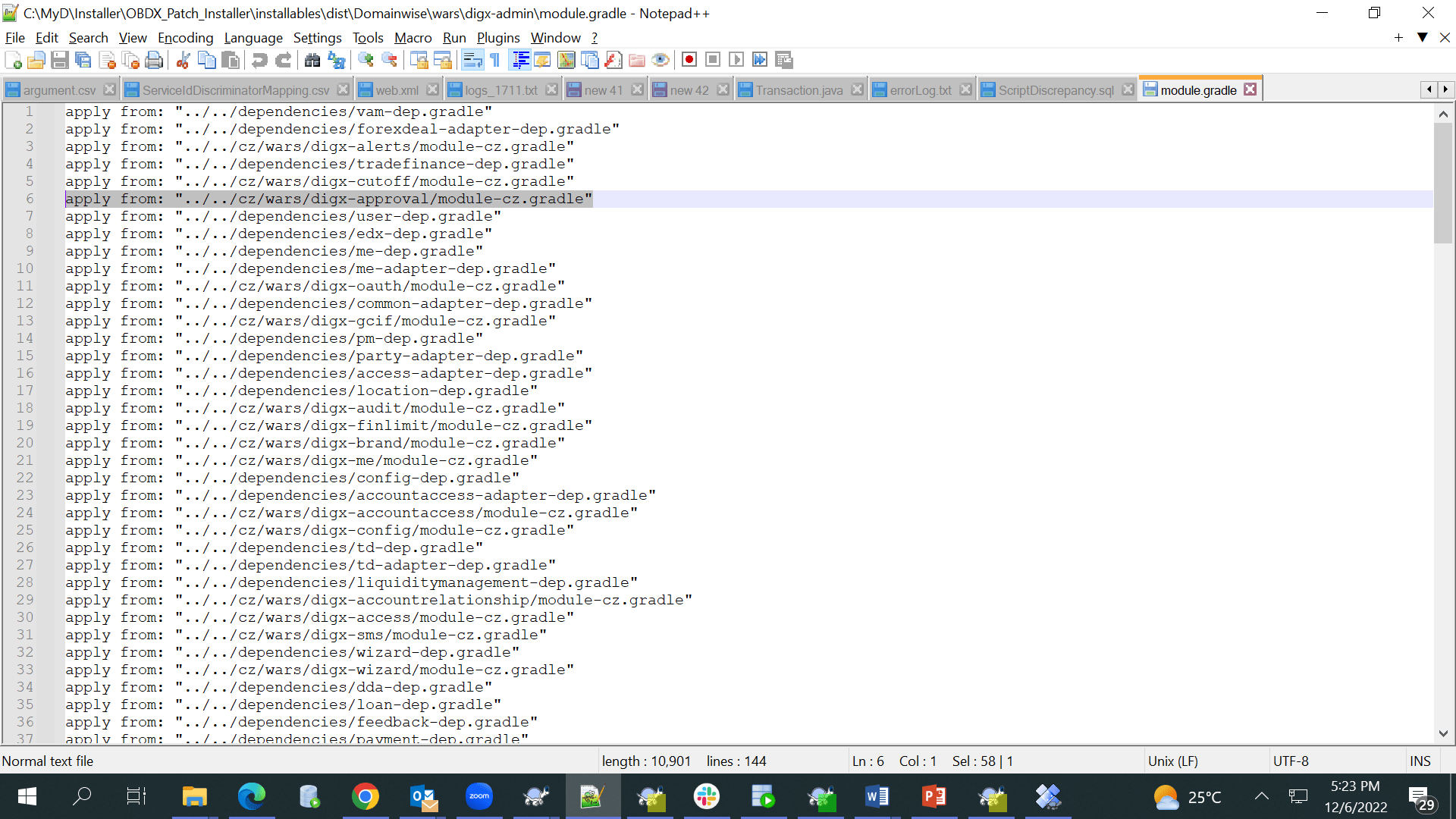The image size is (1456, 819).
Task: Toggle Word Wrap in the toolbar
Action: (472, 59)
